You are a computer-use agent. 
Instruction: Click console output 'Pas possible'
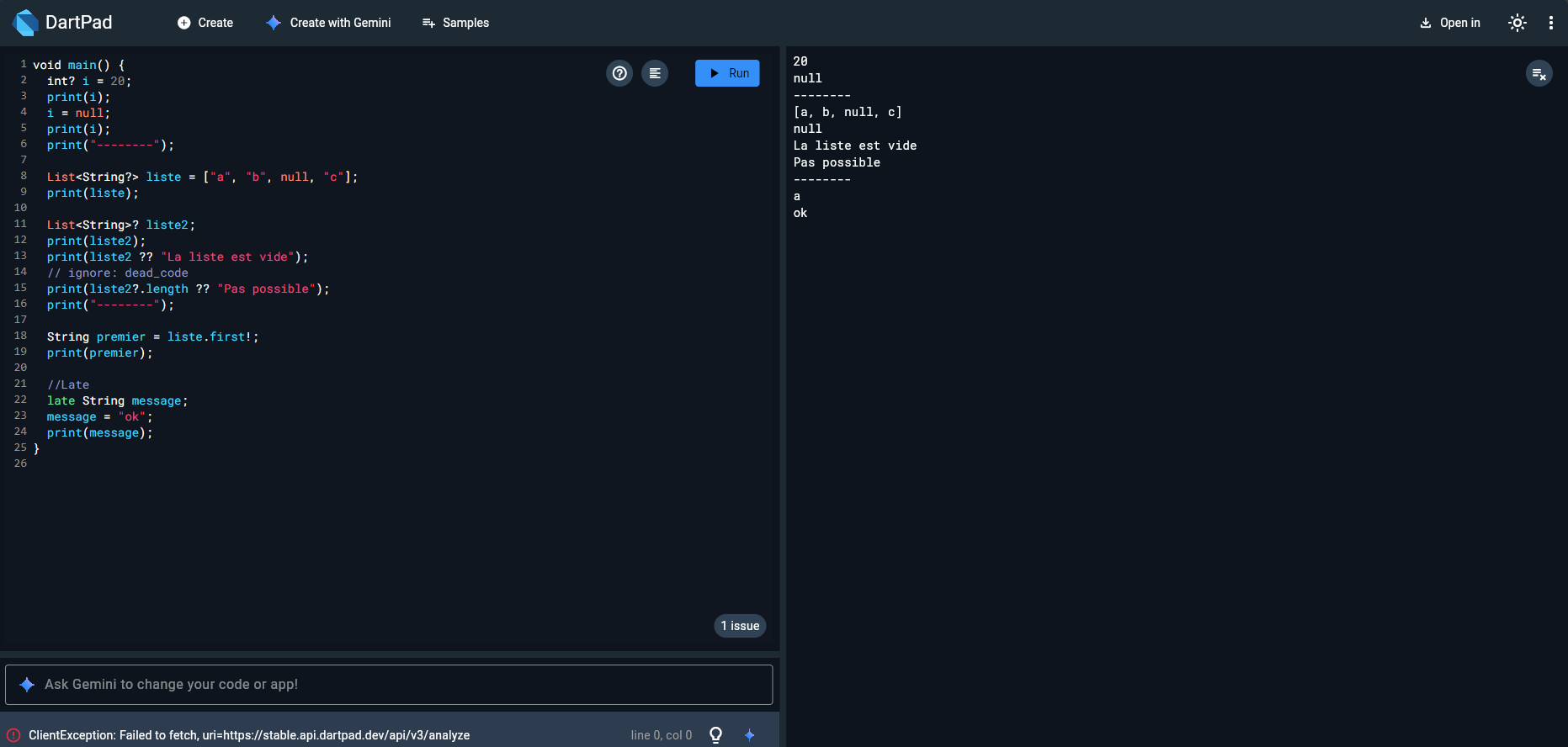click(837, 162)
